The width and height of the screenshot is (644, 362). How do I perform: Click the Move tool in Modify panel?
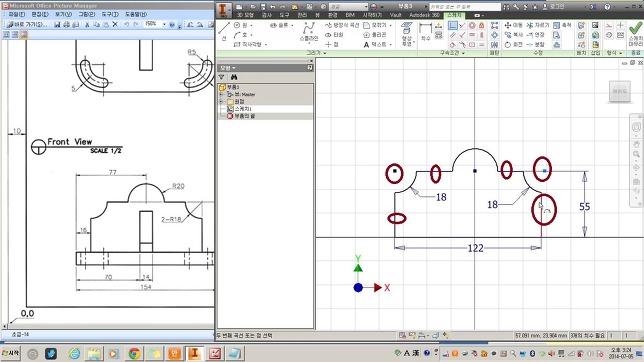[x=513, y=25]
